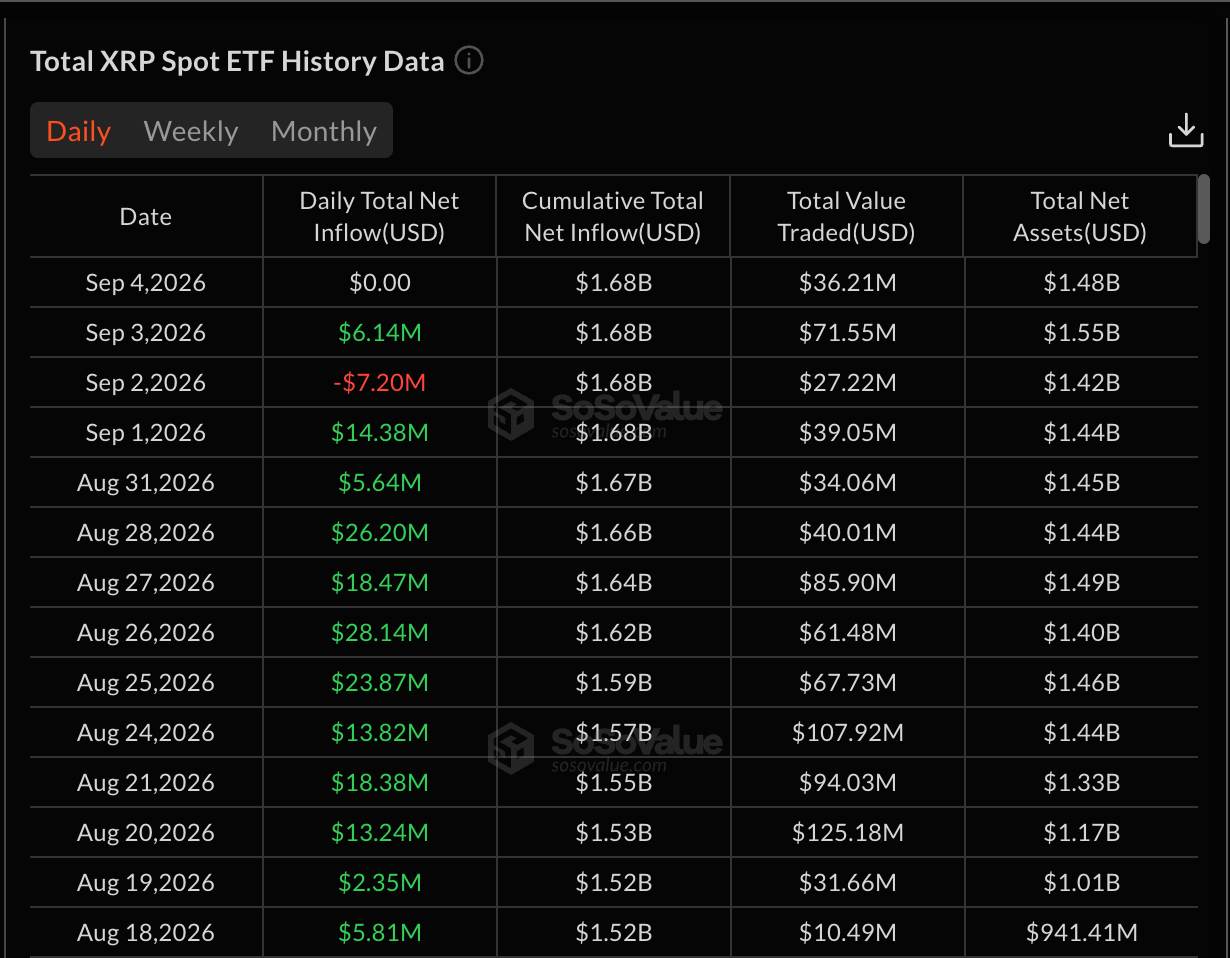The width and height of the screenshot is (1230, 958).
Task: Switch to the Weekly tab
Action: [190, 131]
